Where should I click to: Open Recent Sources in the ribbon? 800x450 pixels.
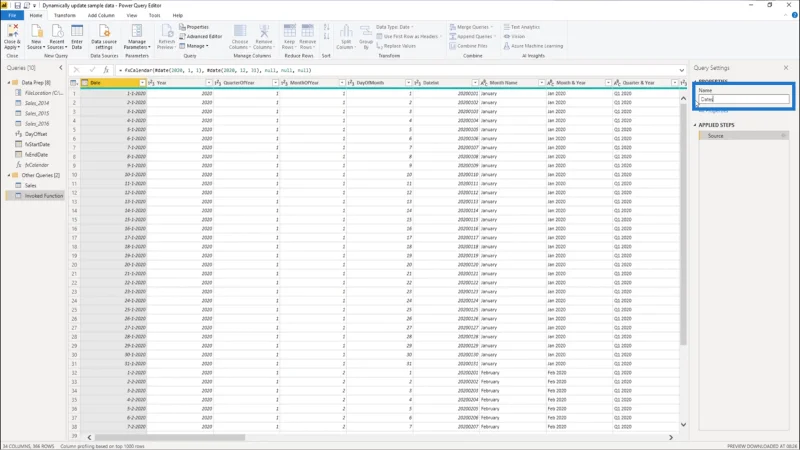(x=57, y=37)
